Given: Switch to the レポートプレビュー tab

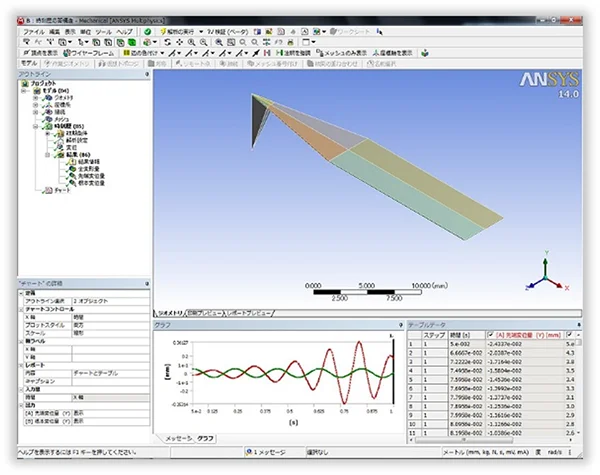Looking at the screenshot, I should (x=250, y=313).
